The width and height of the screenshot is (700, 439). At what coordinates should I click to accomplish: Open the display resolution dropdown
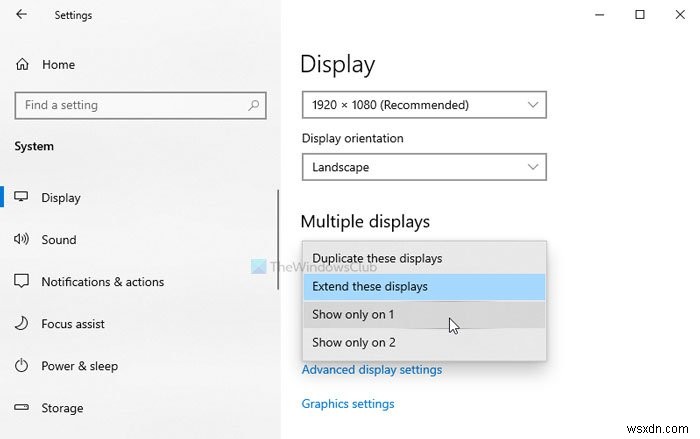point(424,104)
